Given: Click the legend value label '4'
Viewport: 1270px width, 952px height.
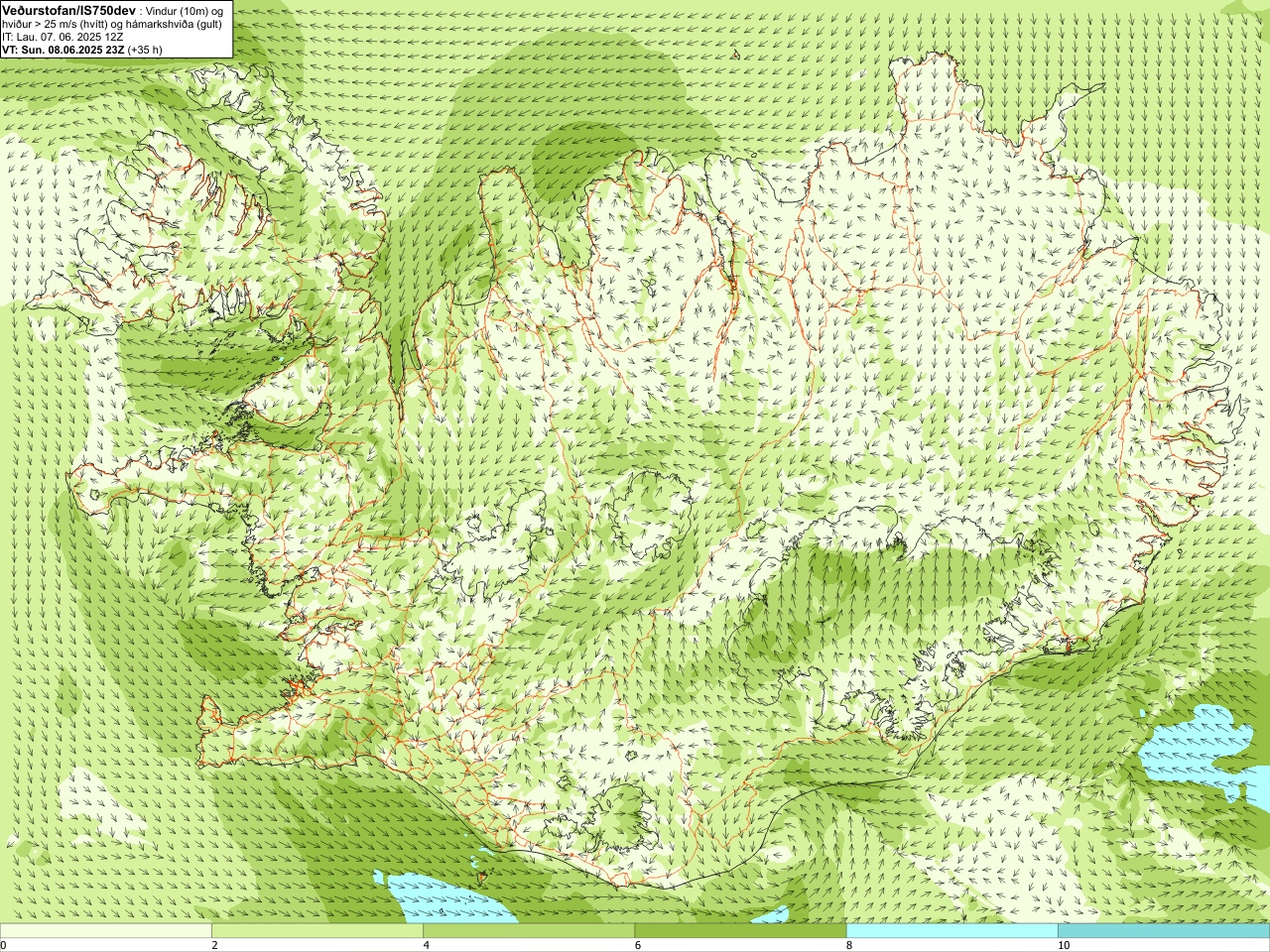Looking at the screenshot, I should coord(426,945).
